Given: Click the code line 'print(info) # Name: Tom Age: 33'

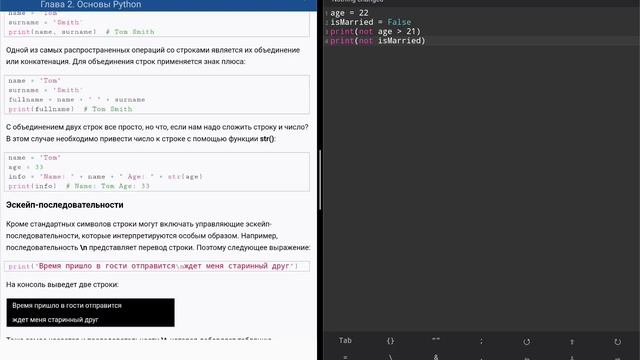Looking at the screenshot, I should coord(79,186).
